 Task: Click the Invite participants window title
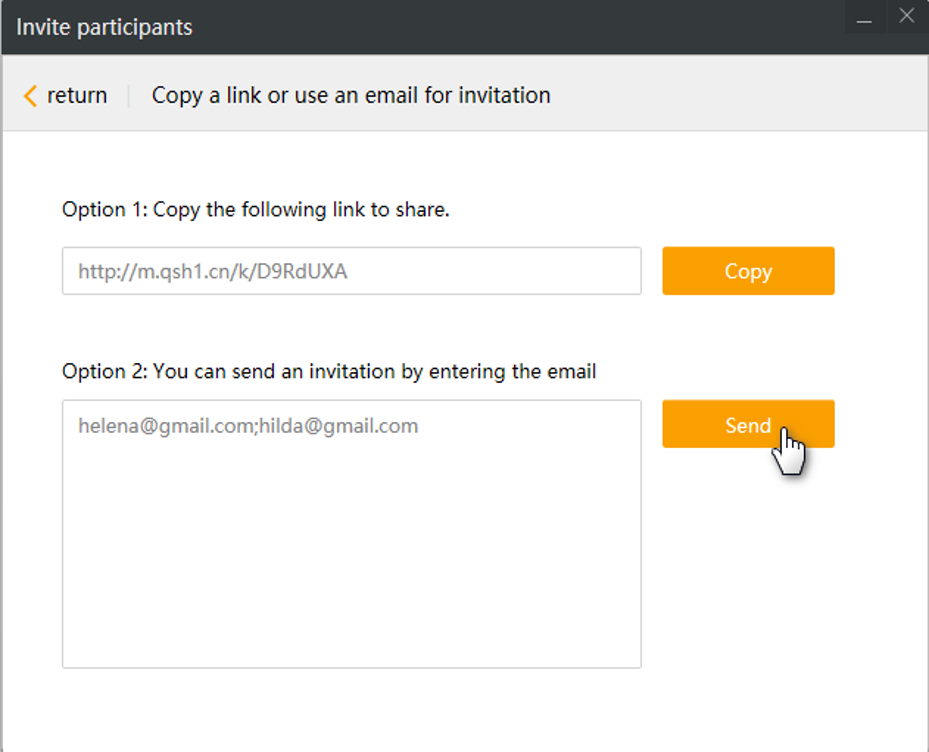[105, 27]
